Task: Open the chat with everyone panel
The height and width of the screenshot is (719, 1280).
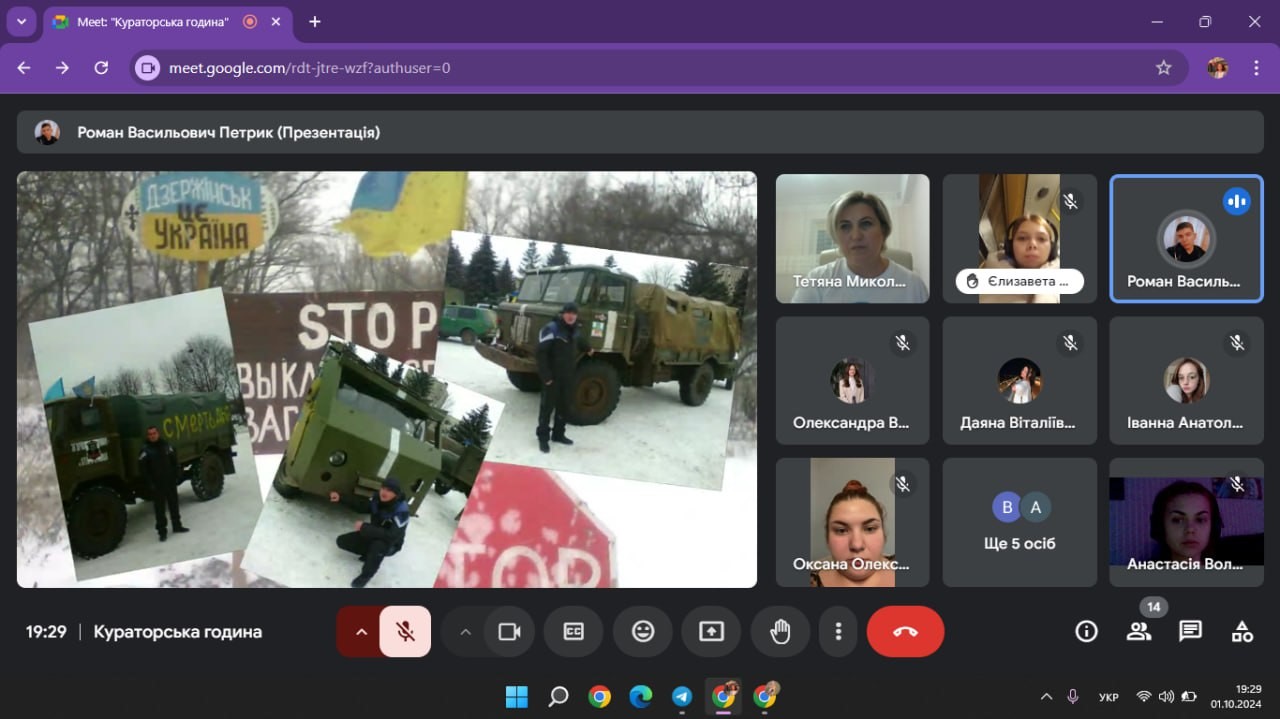Action: point(1190,632)
